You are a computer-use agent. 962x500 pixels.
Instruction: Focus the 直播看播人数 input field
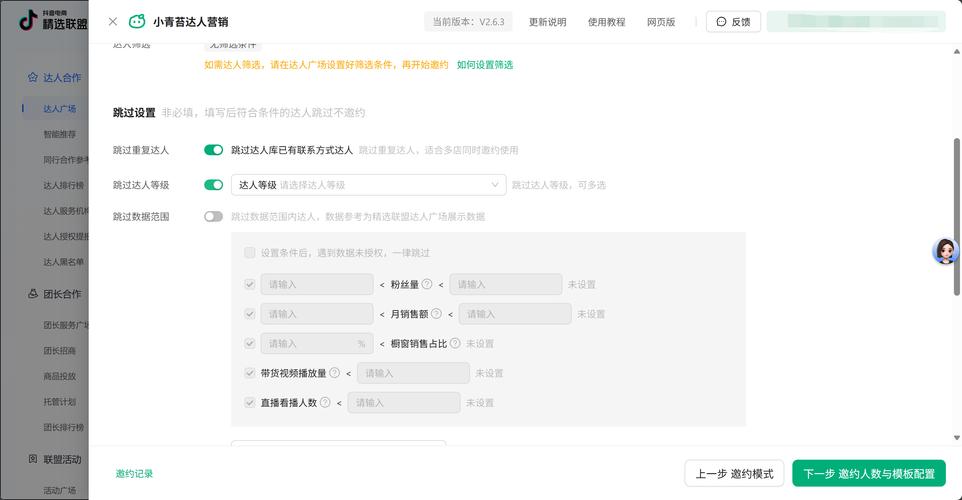(x=404, y=402)
